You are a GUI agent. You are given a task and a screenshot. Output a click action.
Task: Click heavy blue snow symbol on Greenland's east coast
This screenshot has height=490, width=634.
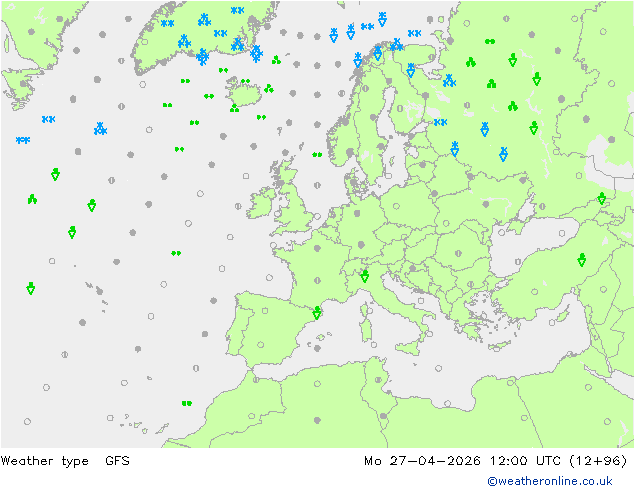256,53
